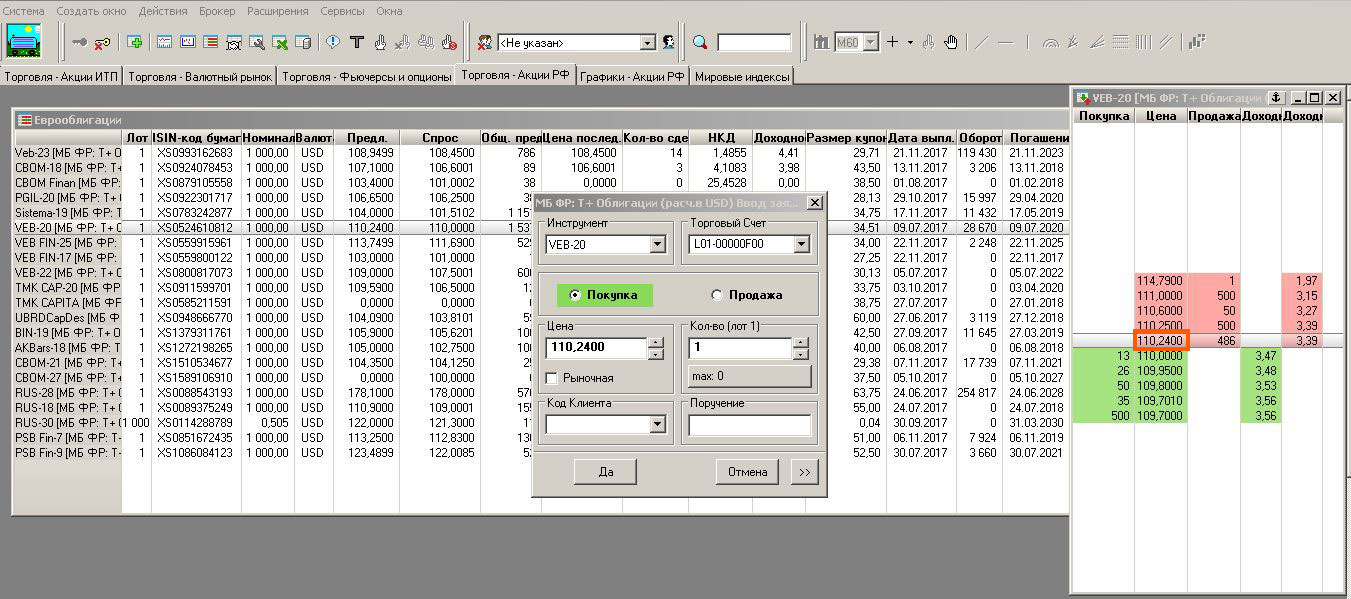
Task: Open the Инструмент dropdown showing VEB-20
Action: point(657,245)
